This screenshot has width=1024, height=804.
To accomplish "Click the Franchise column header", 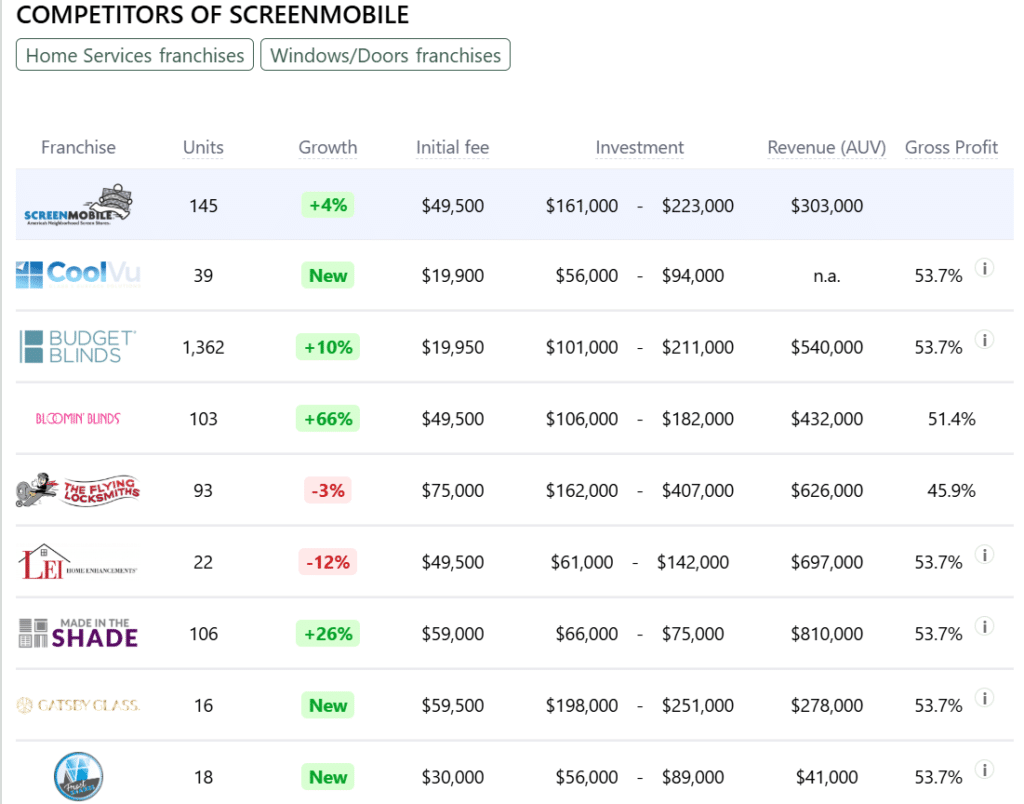I will [78, 148].
